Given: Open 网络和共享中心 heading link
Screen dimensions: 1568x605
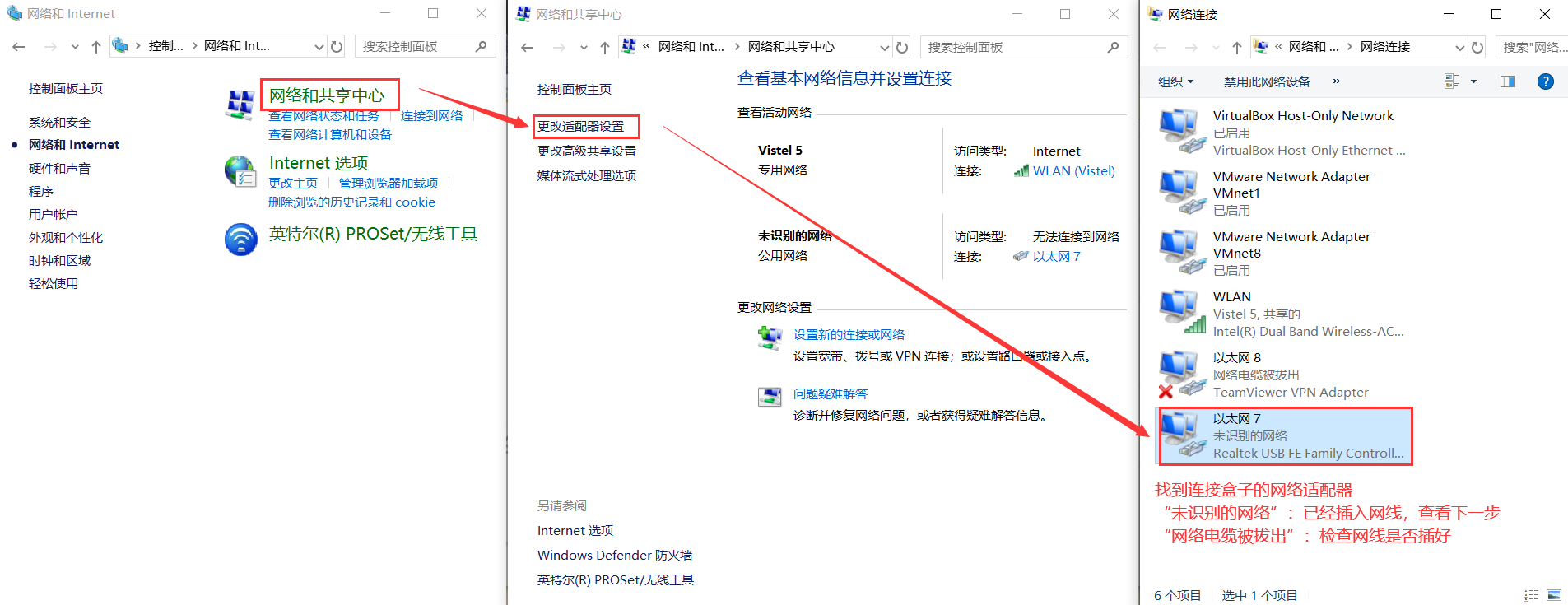Looking at the screenshot, I should (327, 95).
